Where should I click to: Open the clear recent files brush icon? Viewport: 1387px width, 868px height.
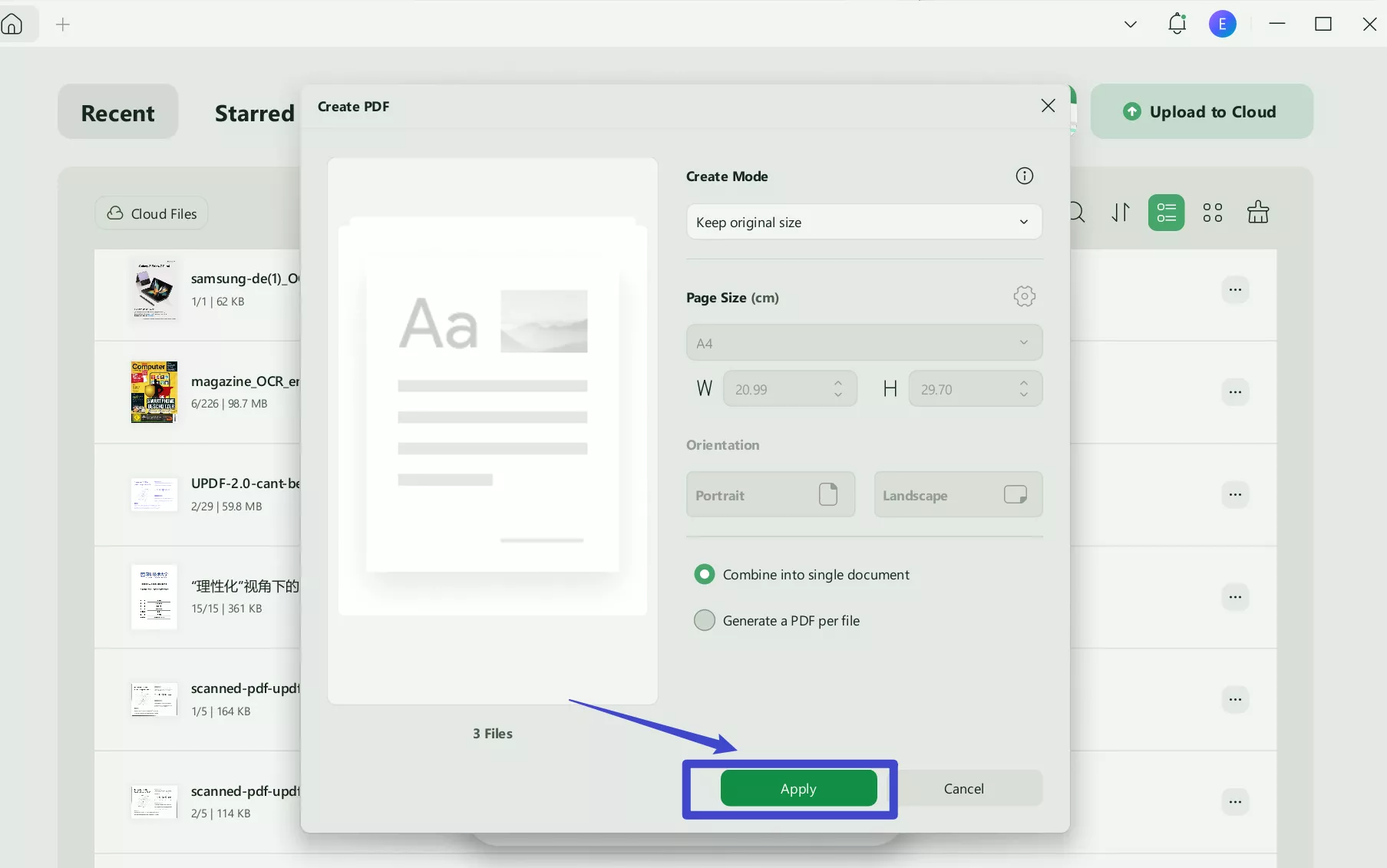1258,213
